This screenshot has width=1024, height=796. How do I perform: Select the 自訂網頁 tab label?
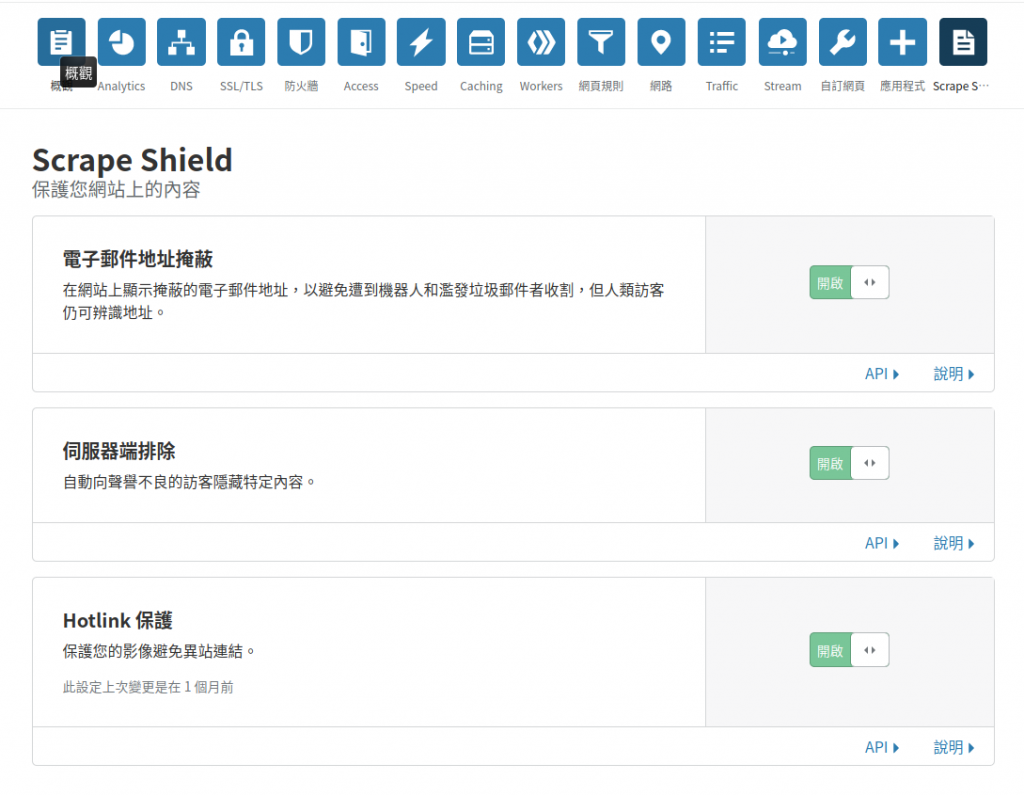(x=842, y=86)
